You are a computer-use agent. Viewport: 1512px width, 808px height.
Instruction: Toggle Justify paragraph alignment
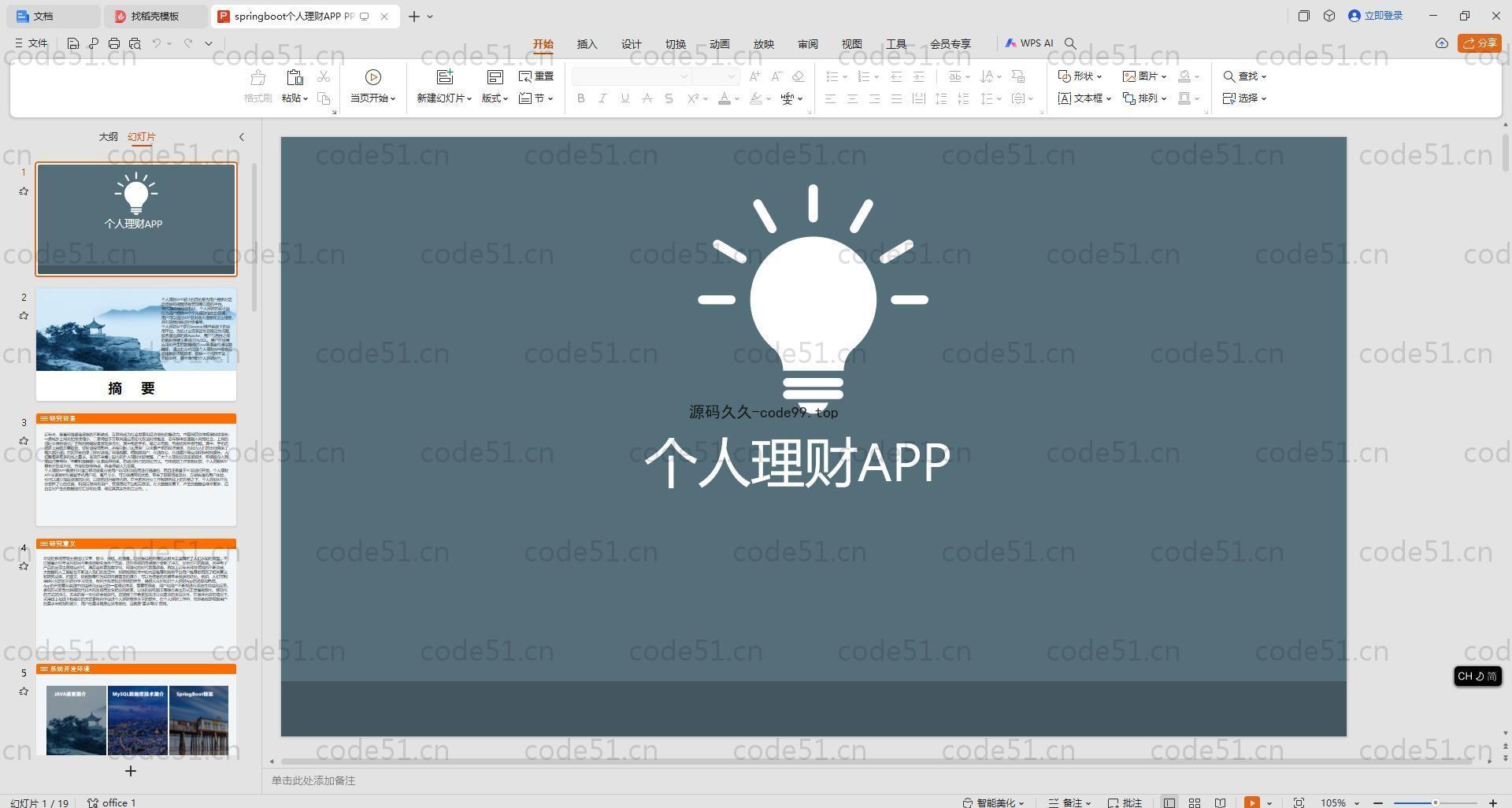[x=896, y=98]
